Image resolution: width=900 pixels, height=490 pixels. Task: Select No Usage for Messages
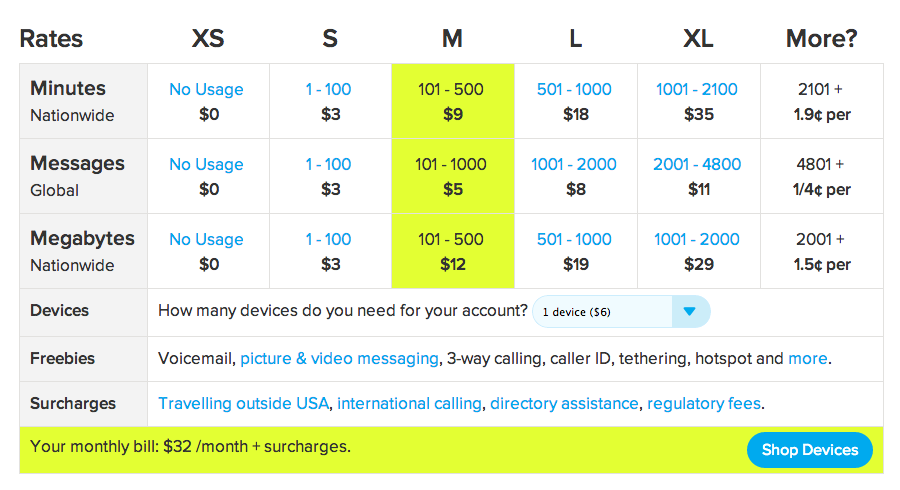(x=206, y=165)
